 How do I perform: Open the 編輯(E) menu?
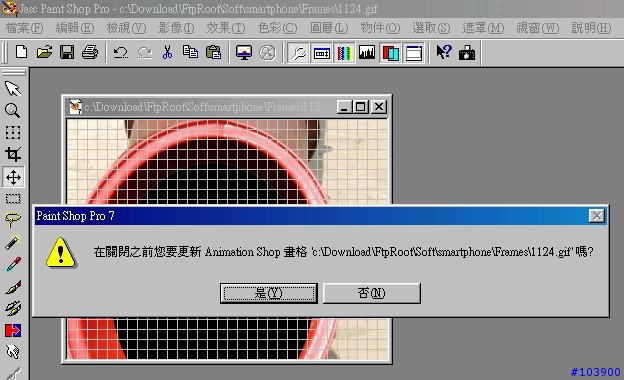pos(75,28)
